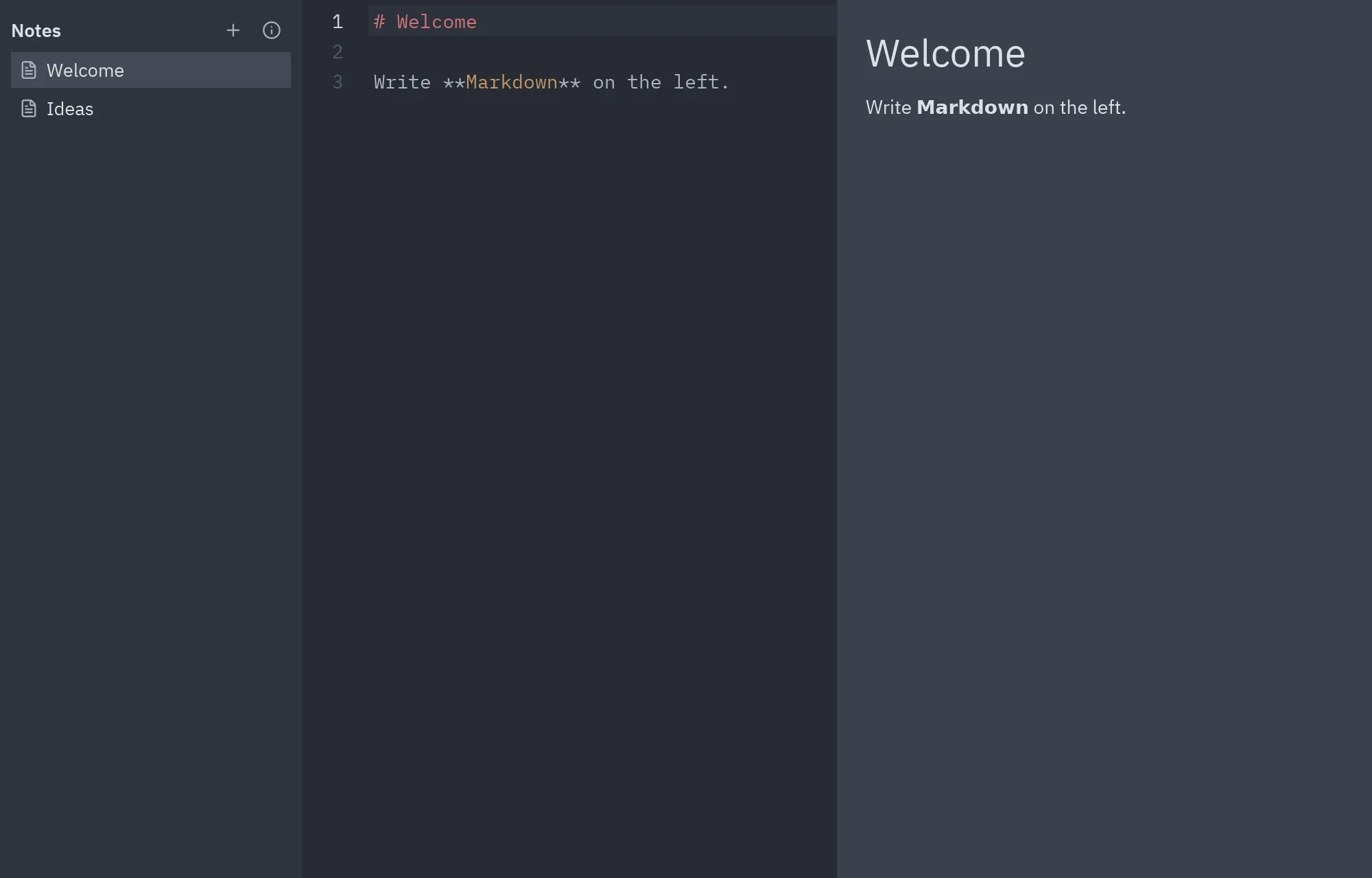Screen dimensions: 1372x878
Task: Add a new note with the plus icon
Action: tap(233, 30)
